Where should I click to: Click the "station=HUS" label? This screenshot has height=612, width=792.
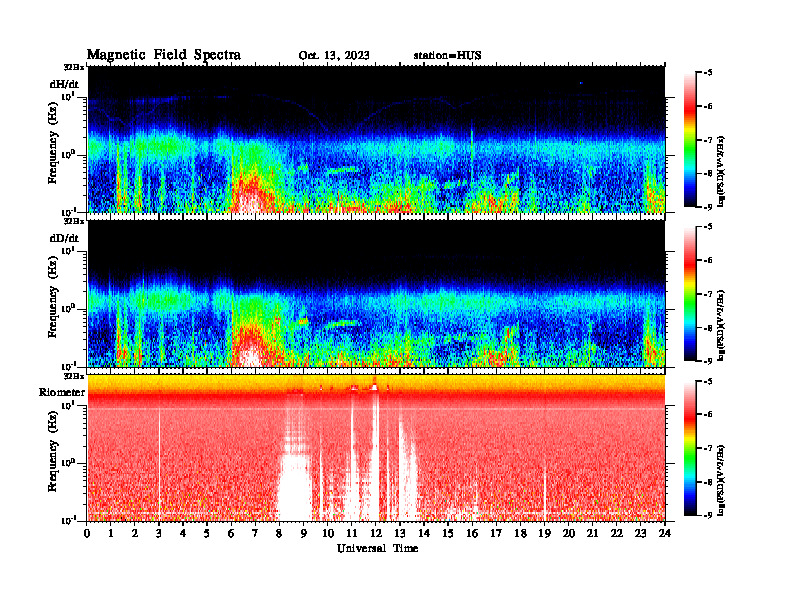[447, 56]
